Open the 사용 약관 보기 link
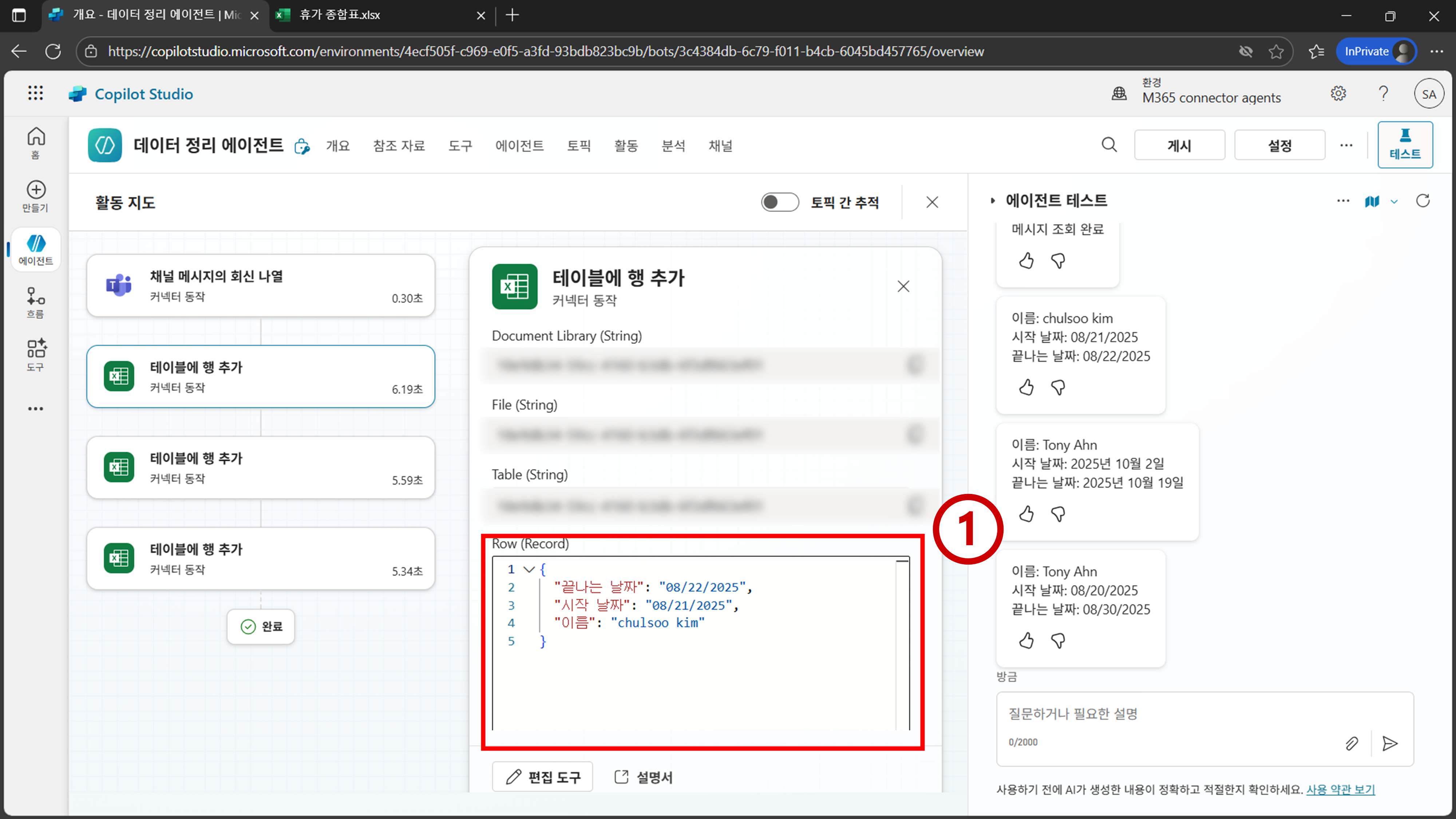 (1340, 790)
